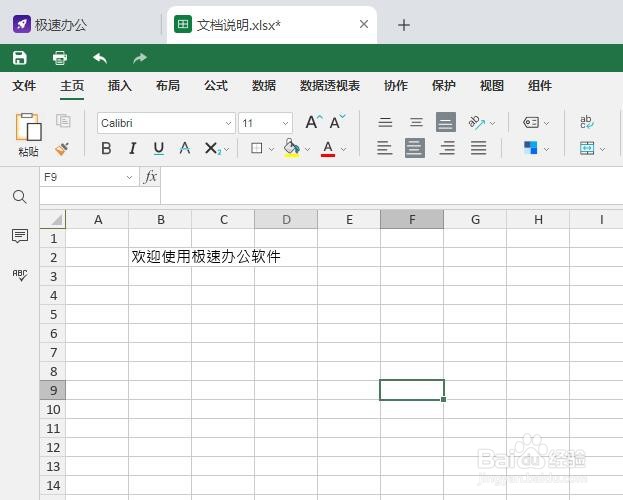Screen dimensions: 623x500
Task: Justify text alignment
Action: pyautogui.click(x=478, y=148)
